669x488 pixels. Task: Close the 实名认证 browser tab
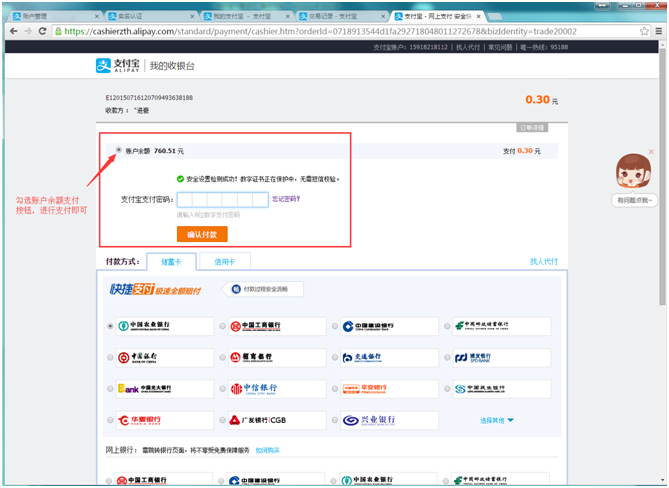[x=192, y=16]
